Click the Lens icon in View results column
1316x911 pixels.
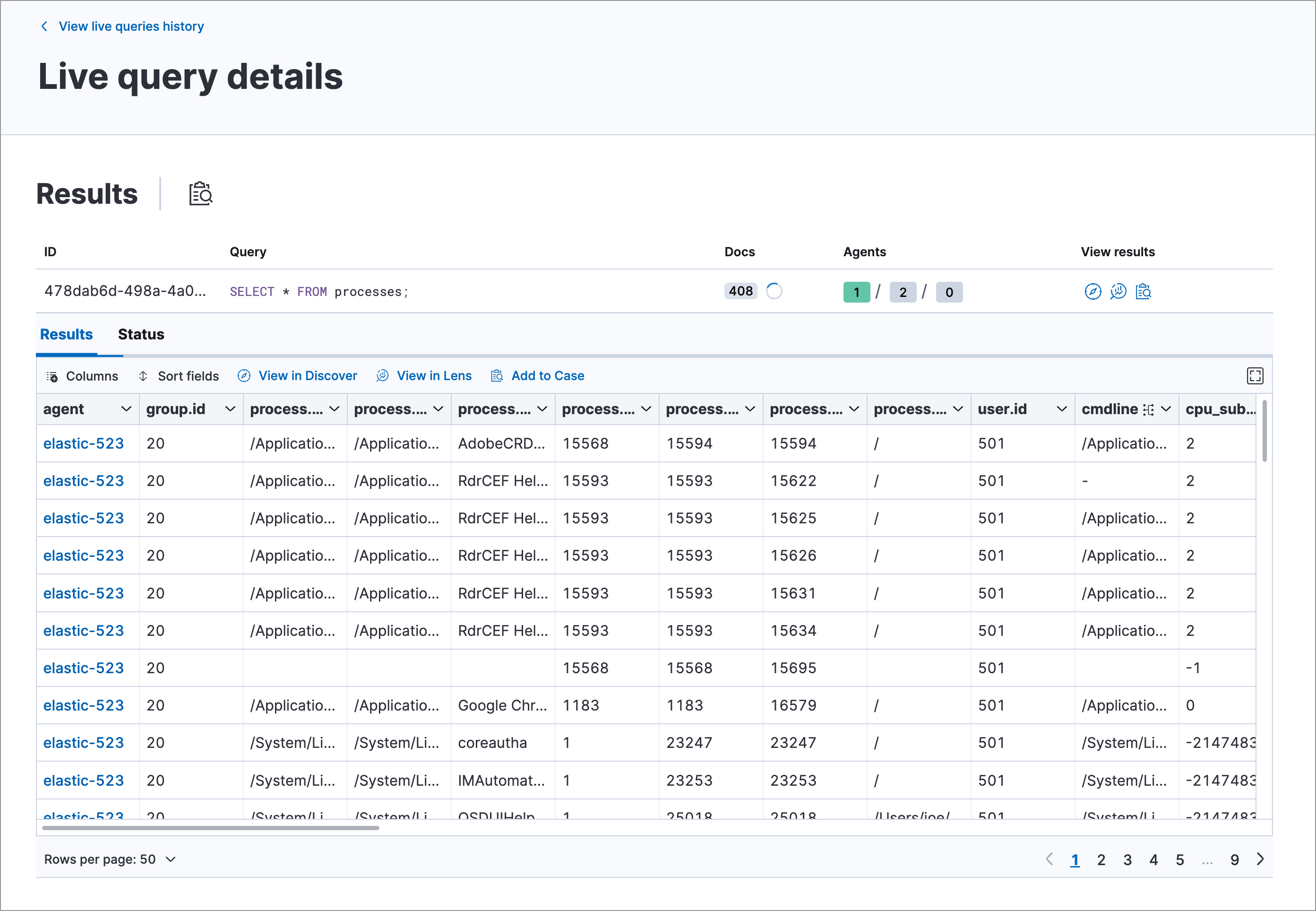pyautogui.click(x=1118, y=292)
